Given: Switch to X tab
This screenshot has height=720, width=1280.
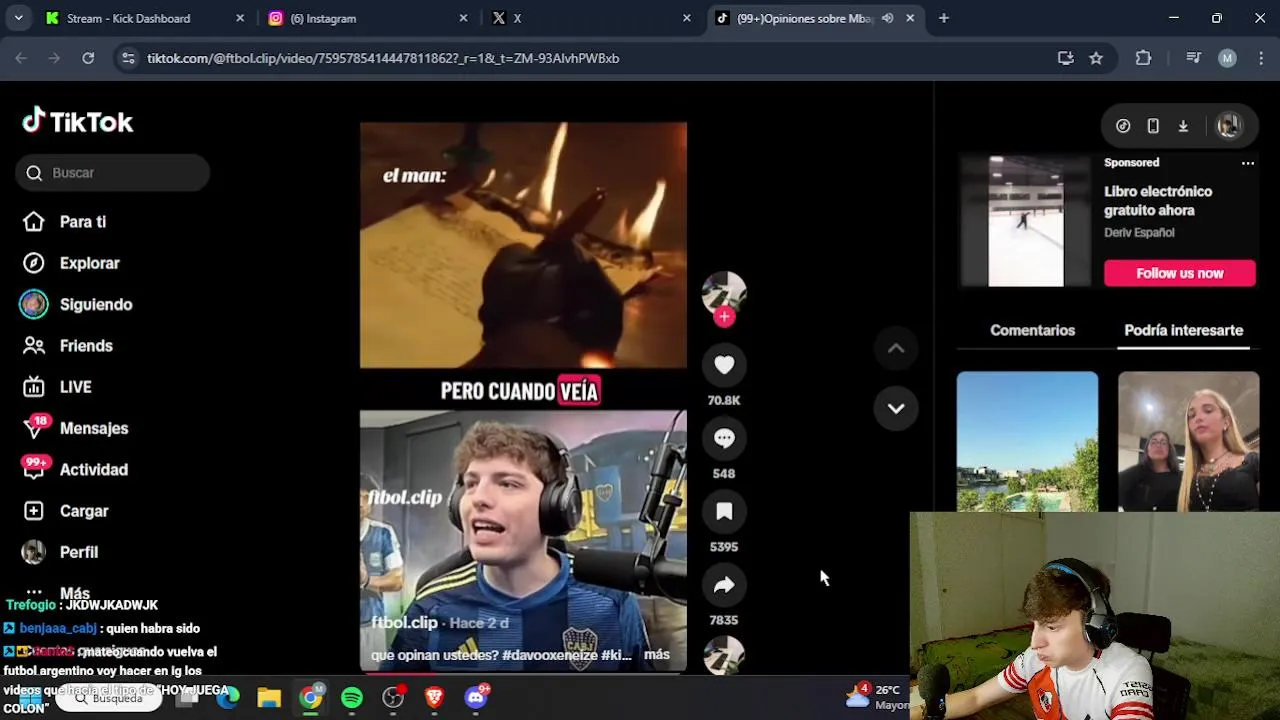Looking at the screenshot, I should click(590, 18).
